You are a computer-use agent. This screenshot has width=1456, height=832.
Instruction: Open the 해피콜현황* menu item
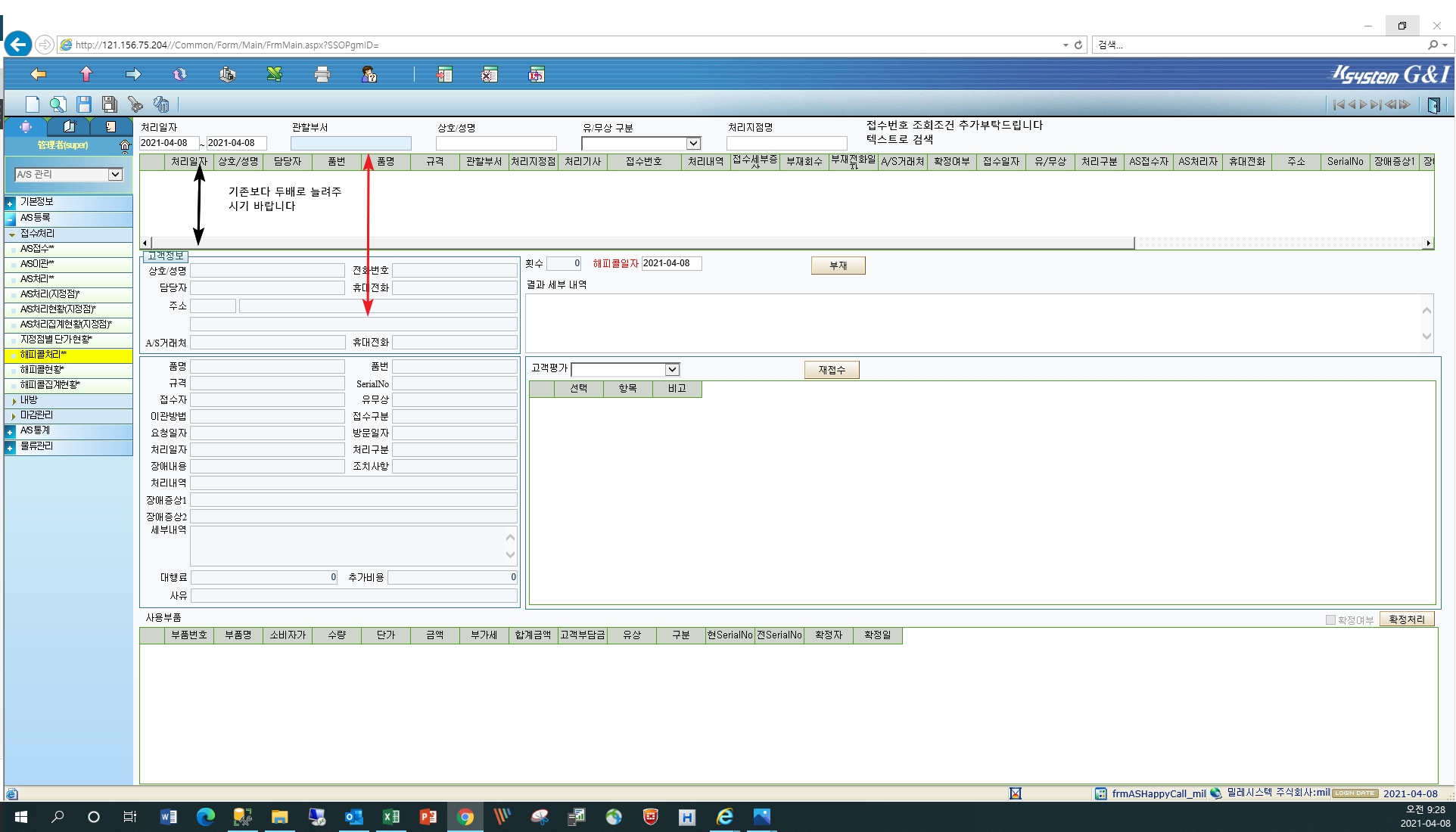(x=42, y=369)
